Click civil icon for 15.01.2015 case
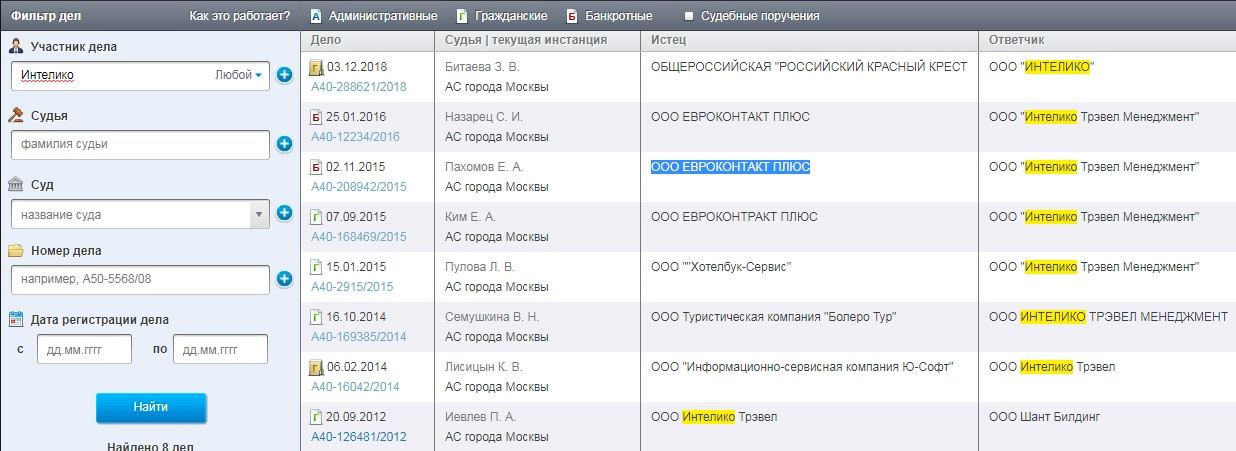The image size is (1236, 451). tap(316, 267)
